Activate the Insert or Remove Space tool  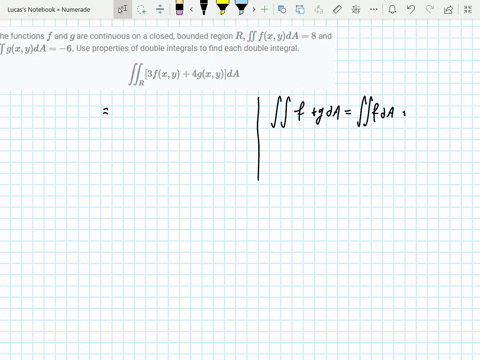[160, 9]
